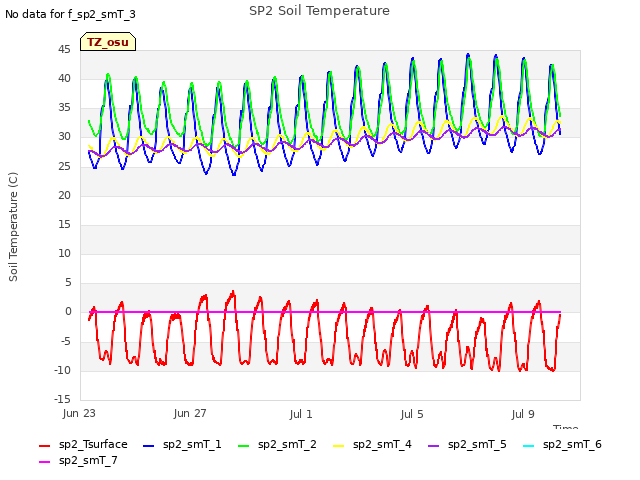Click the yellow sp2_smT_4 legend swatch
Image resolution: width=640 pixels, height=480 pixels.
[338, 446]
